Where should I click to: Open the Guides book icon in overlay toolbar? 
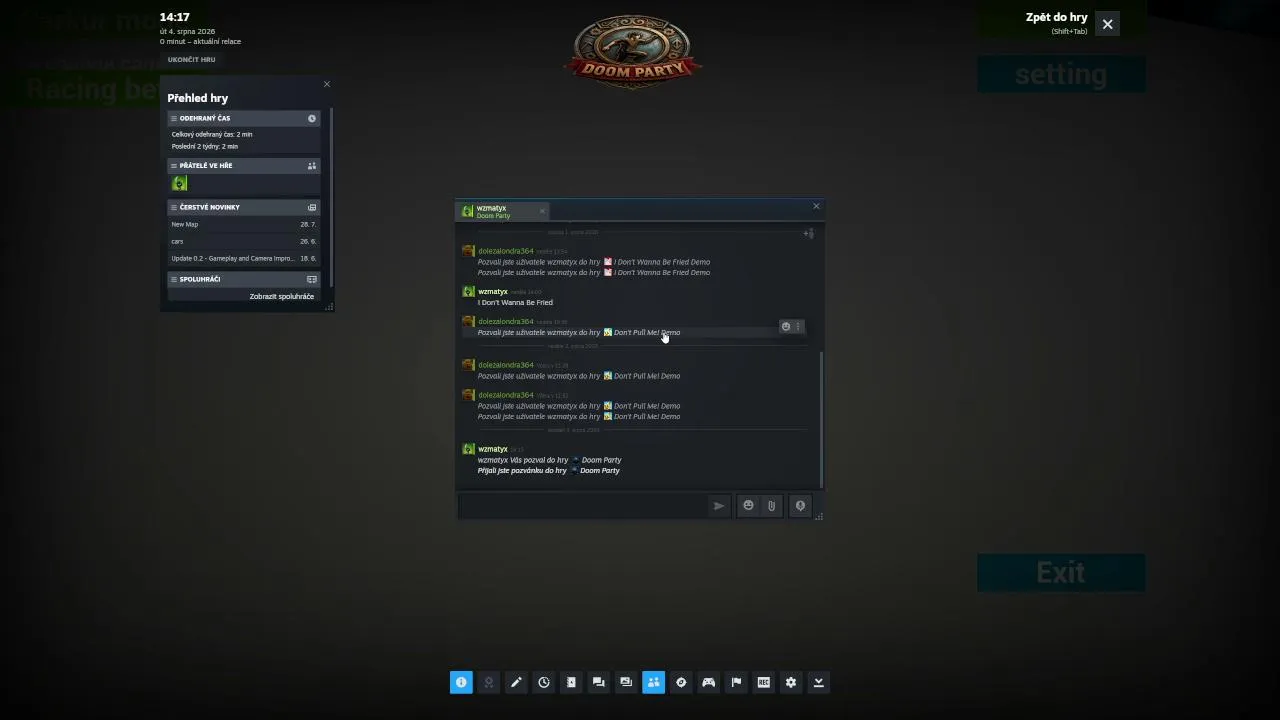tap(571, 682)
